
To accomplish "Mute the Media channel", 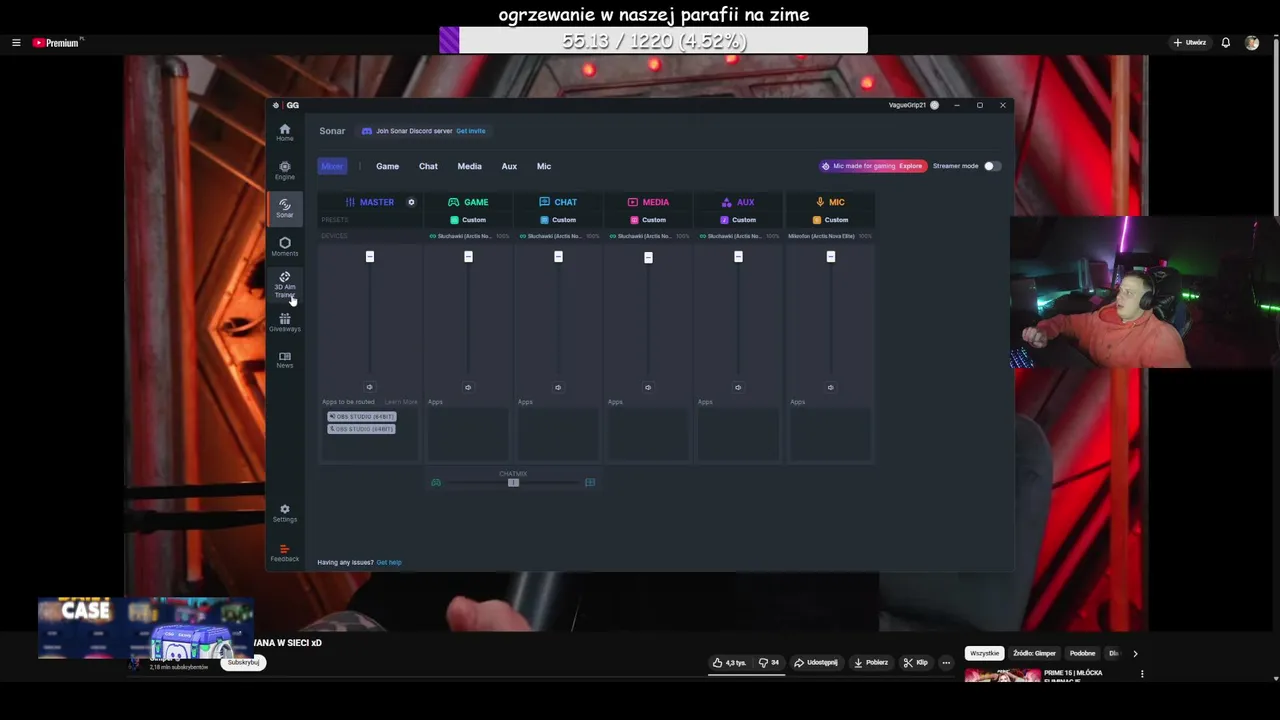I will [648, 387].
